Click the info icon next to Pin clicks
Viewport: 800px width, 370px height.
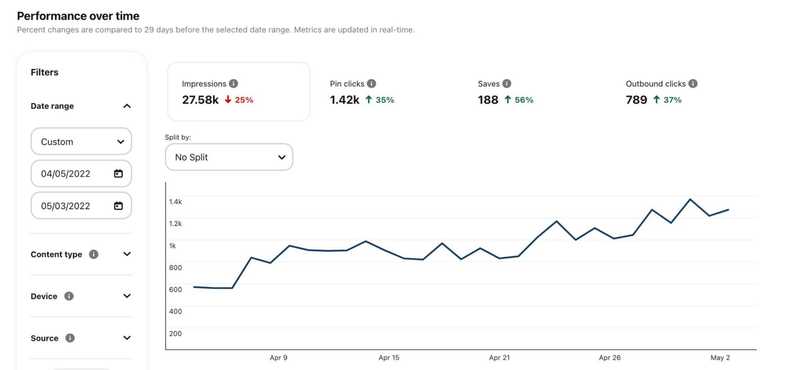(371, 84)
